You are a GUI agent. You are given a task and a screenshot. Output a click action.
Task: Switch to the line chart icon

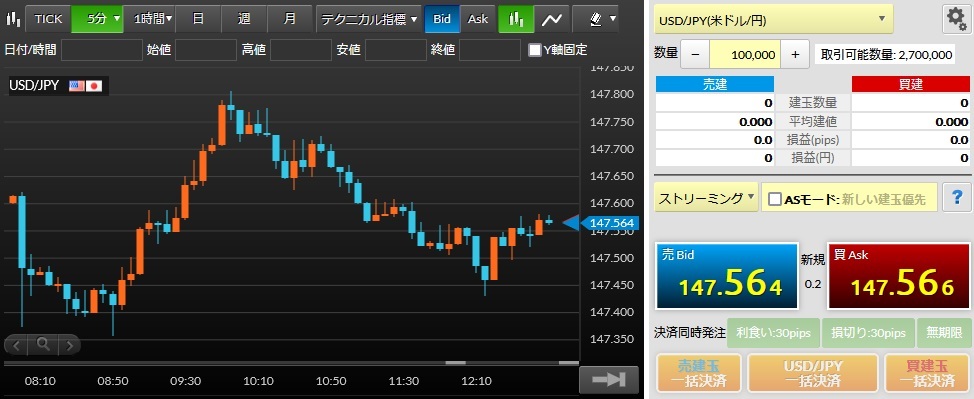[552, 19]
